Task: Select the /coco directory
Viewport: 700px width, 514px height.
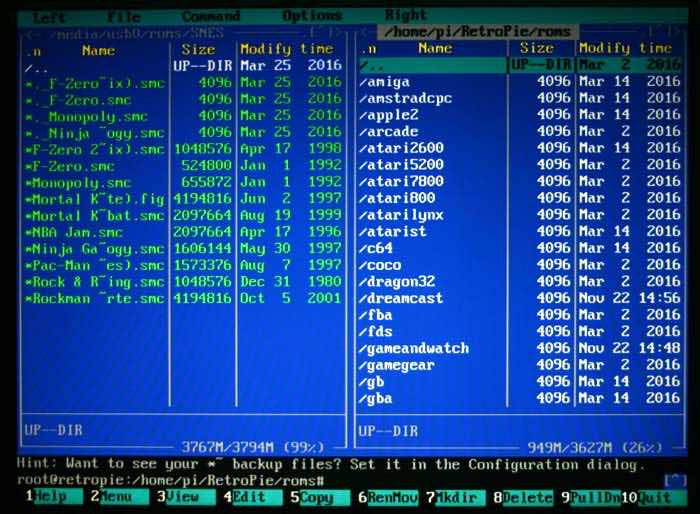Action: click(x=520, y=265)
